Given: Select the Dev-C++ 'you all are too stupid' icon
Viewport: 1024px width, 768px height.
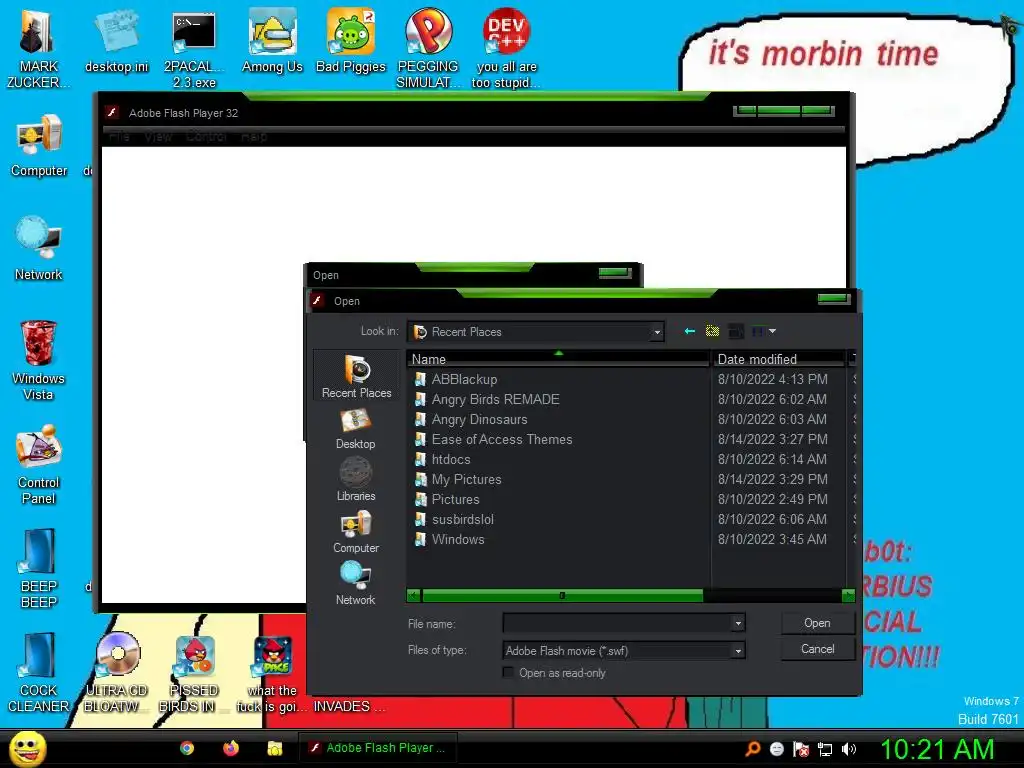Looking at the screenshot, I should [506, 49].
